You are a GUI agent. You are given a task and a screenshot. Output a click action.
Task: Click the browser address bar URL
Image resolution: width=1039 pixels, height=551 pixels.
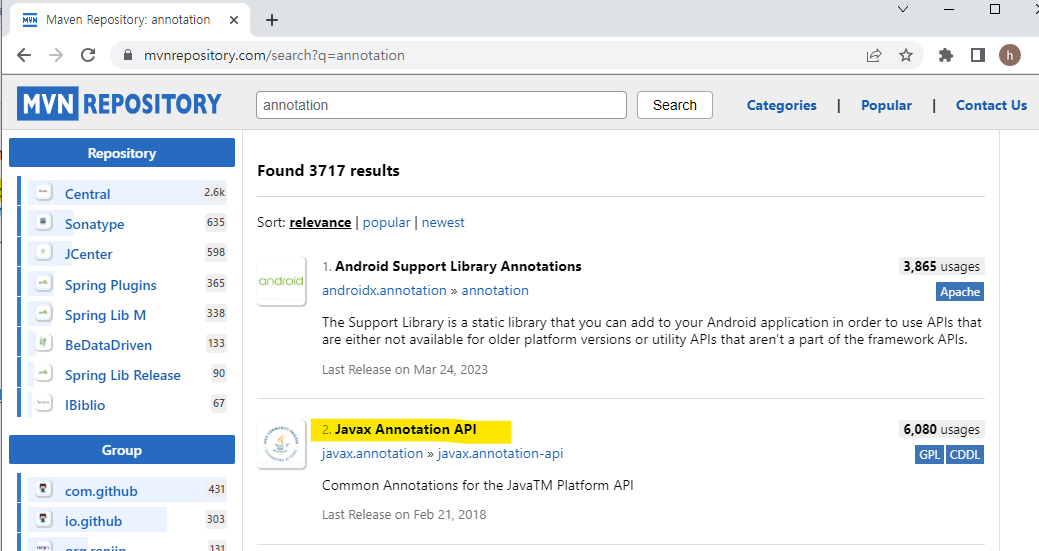tap(274, 55)
